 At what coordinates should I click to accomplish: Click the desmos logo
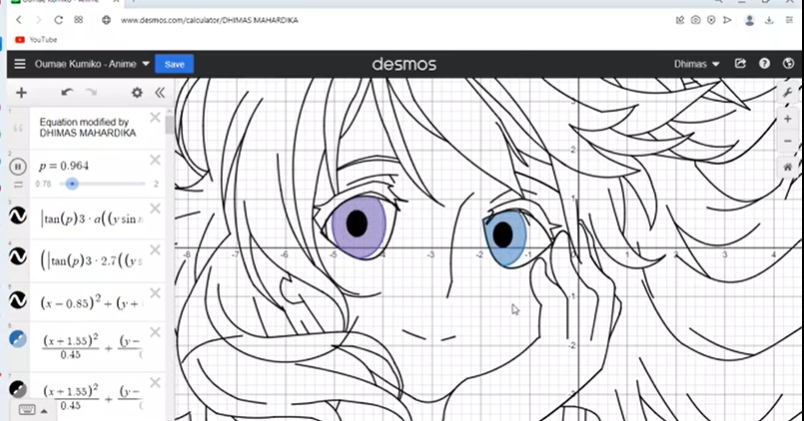[404, 64]
